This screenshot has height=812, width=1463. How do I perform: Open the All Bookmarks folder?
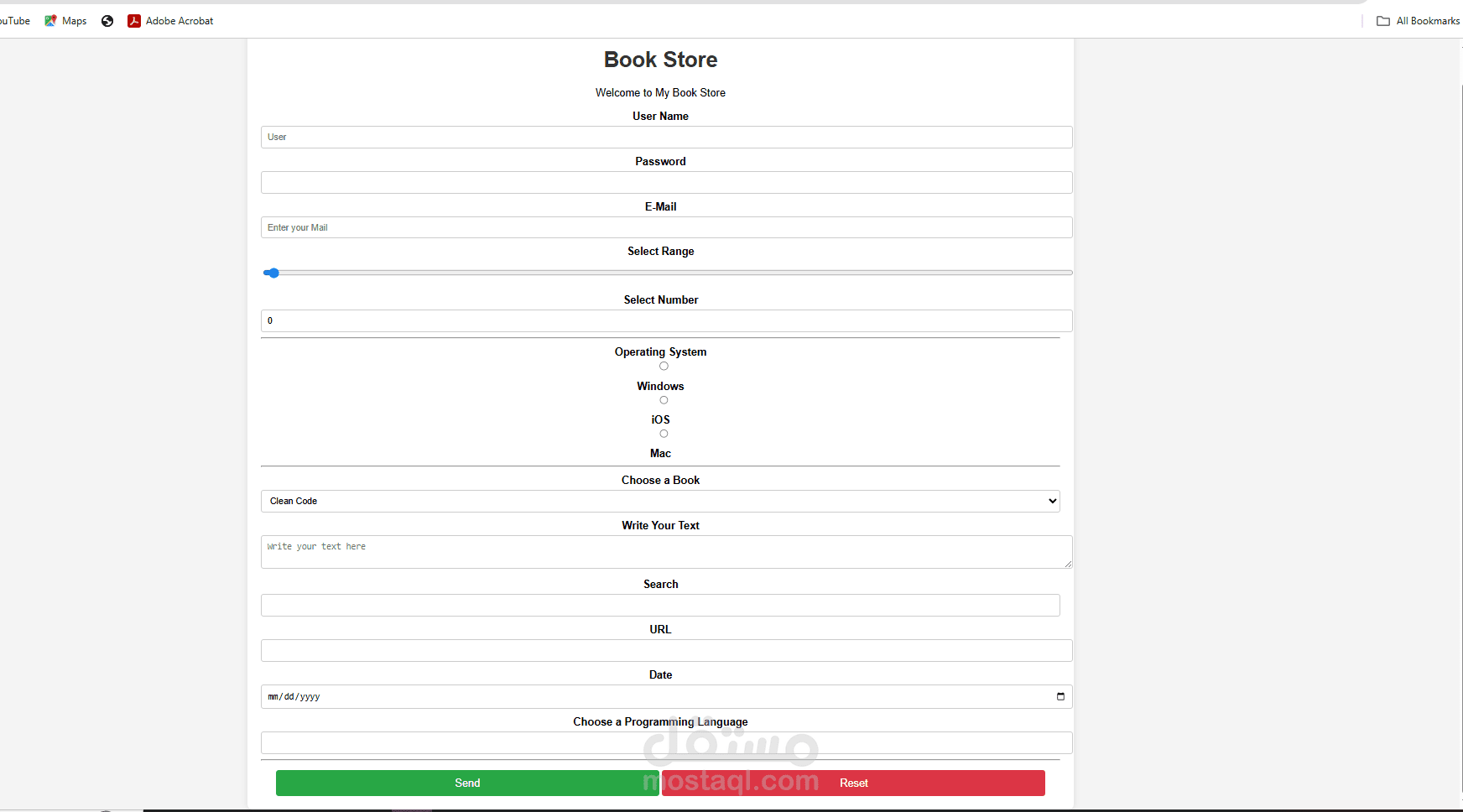click(x=1419, y=21)
